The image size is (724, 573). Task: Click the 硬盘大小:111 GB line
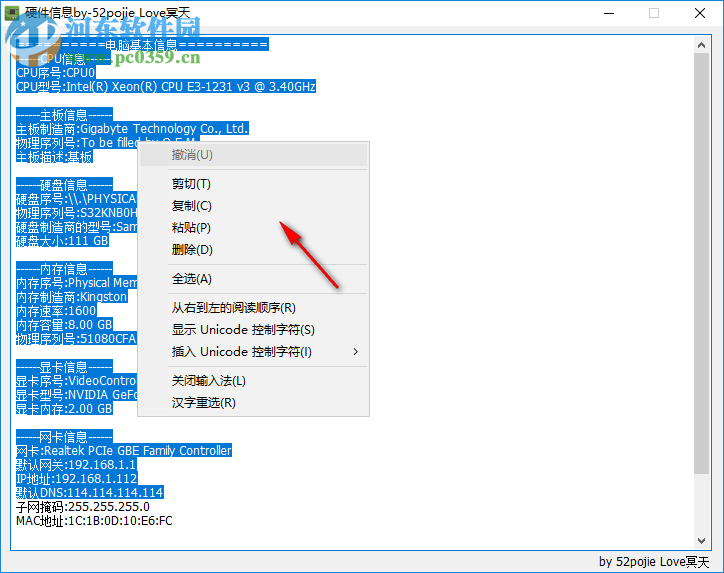pos(62,241)
